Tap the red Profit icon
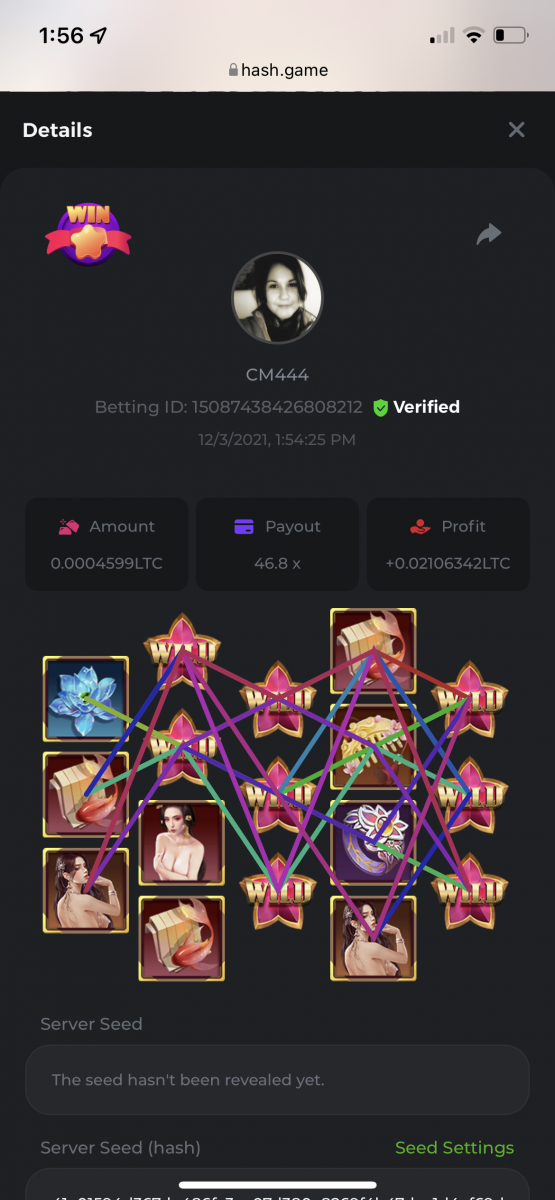Viewport: 555px width, 1200px height. [420, 526]
